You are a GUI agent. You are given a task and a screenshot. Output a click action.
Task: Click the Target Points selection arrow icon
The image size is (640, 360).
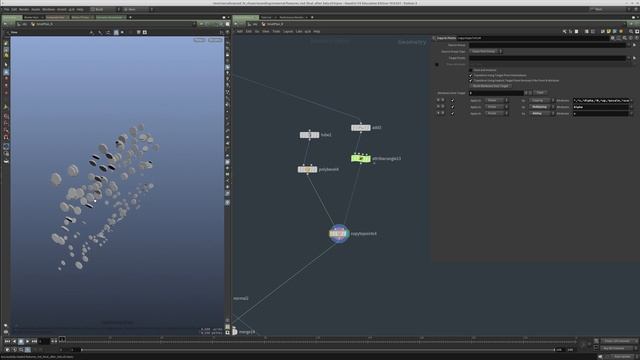634,58
